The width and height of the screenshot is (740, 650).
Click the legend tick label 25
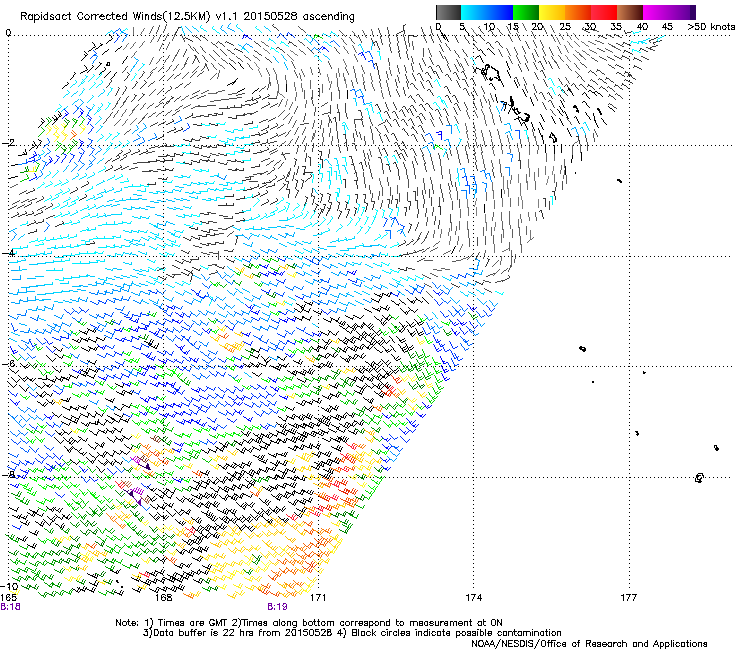pyautogui.click(x=565, y=27)
